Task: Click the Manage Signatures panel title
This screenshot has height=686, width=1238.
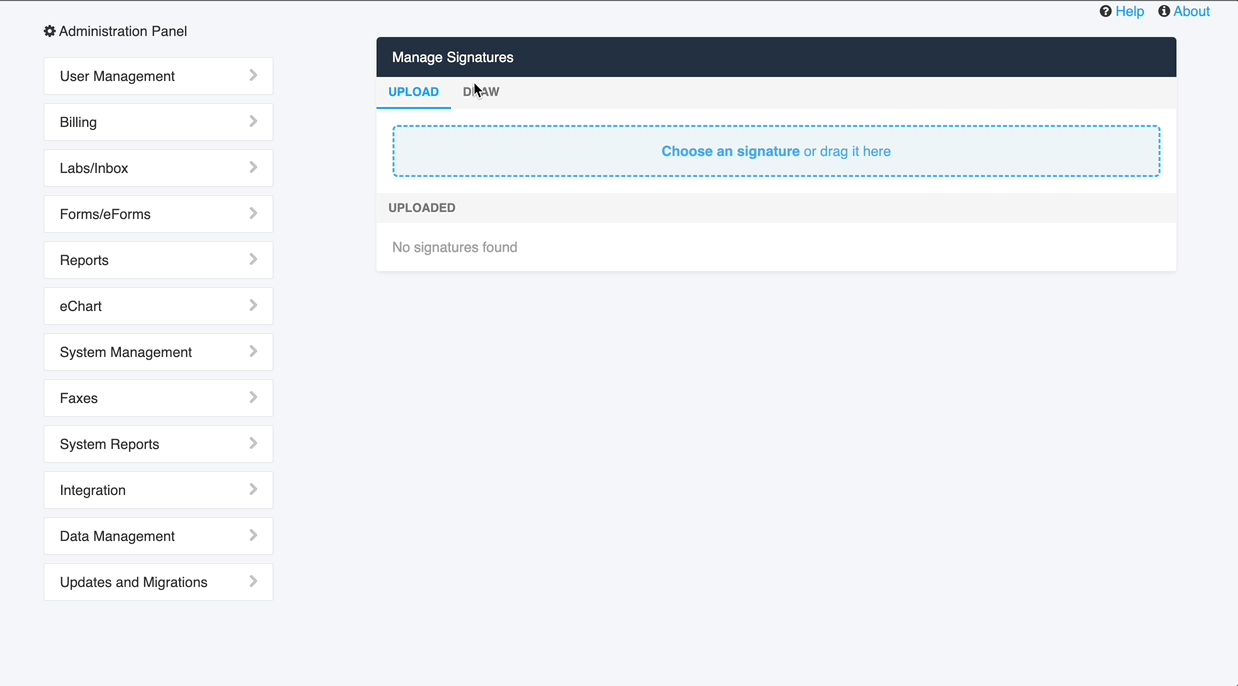Action: click(x=453, y=57)
